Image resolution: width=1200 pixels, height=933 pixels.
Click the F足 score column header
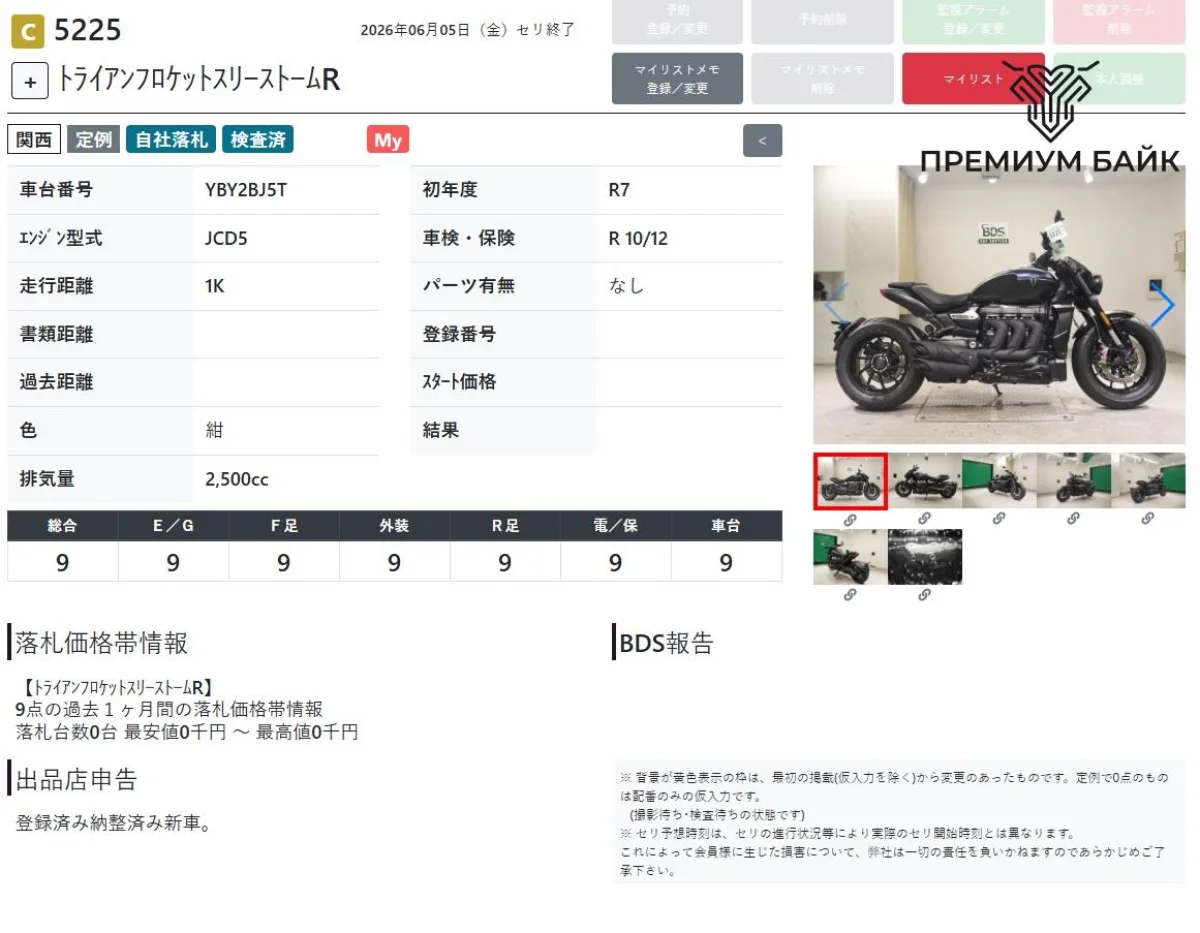click(x=284, y=526)
